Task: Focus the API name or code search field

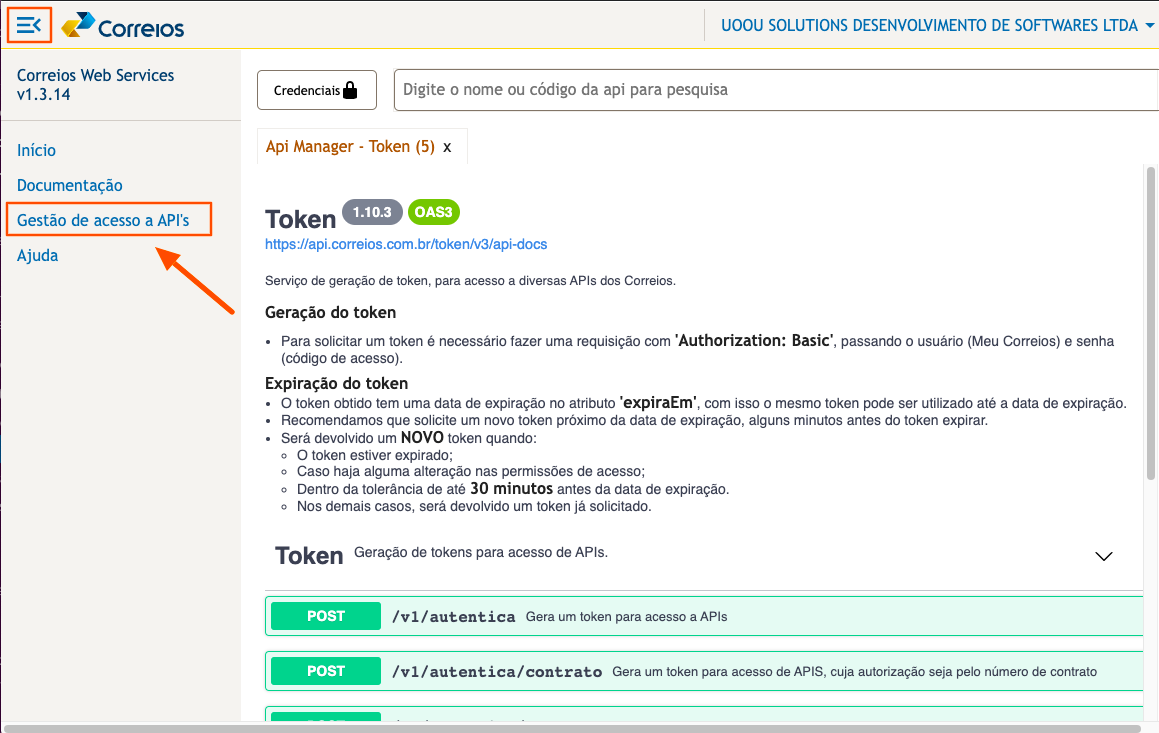Action: point(776,90)
